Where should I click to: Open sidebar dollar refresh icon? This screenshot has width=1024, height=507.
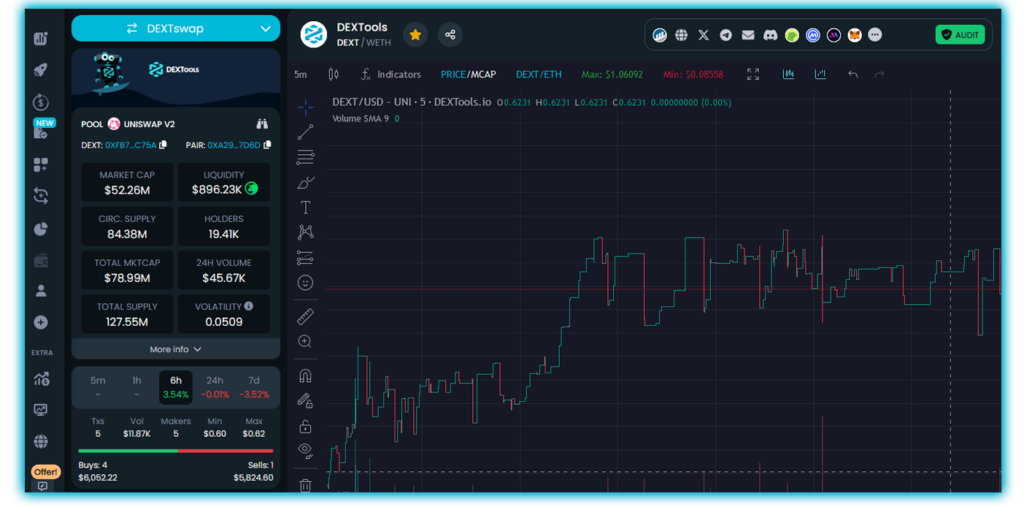click(40, 102)
